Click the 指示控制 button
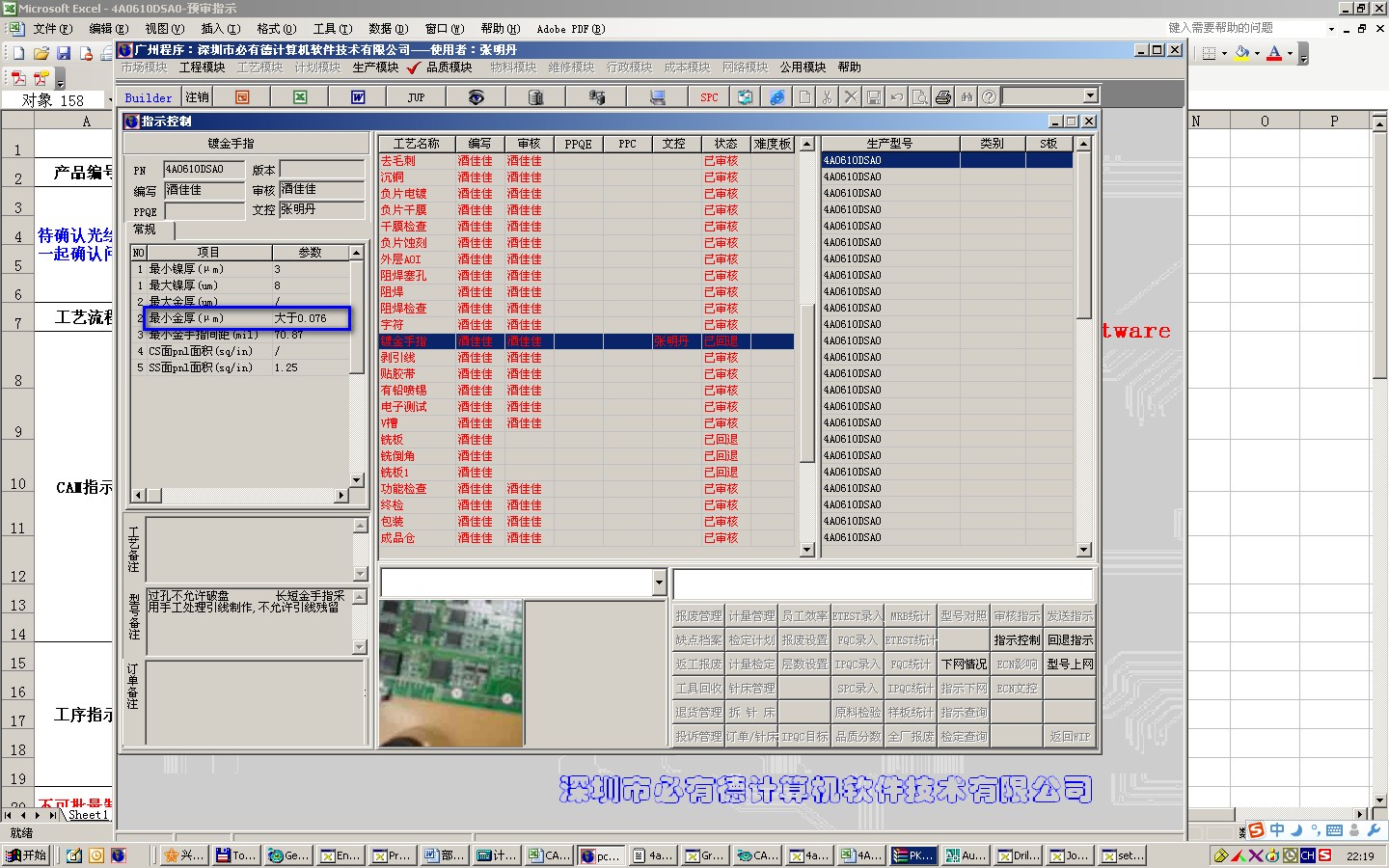 tap(1017, 640)
